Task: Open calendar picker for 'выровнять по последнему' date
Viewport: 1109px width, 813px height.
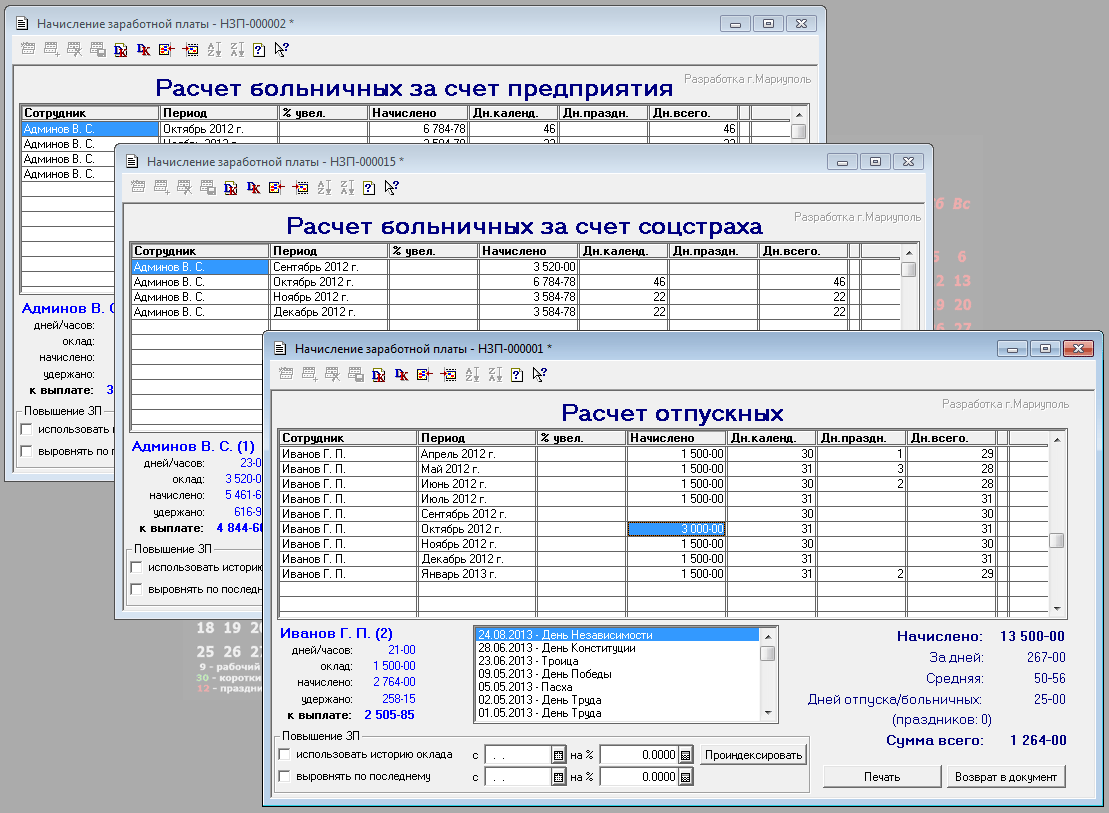Action: [x=559, y=777]
